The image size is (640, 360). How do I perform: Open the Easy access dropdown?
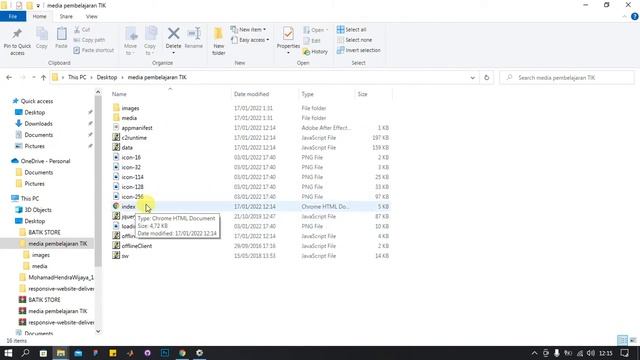pos(250,40)
